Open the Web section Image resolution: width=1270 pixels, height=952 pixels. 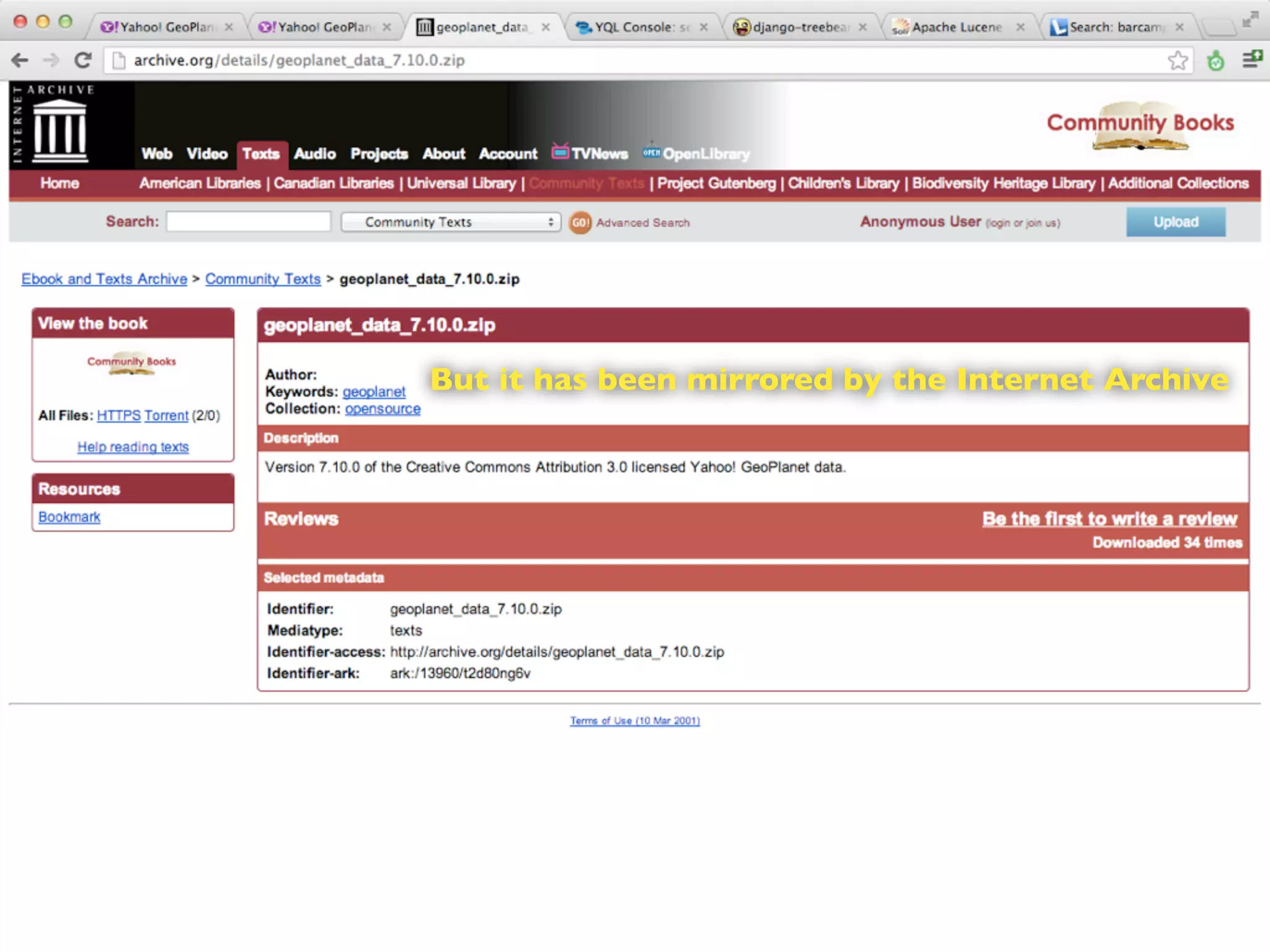pyautogui.click(x=157, y=154)
